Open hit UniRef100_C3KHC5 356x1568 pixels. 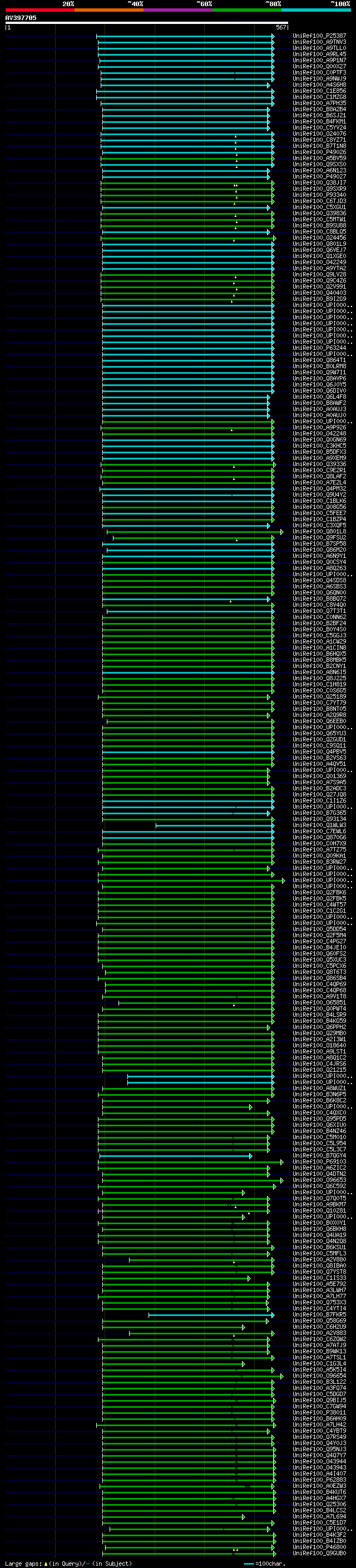coord(319,446)
